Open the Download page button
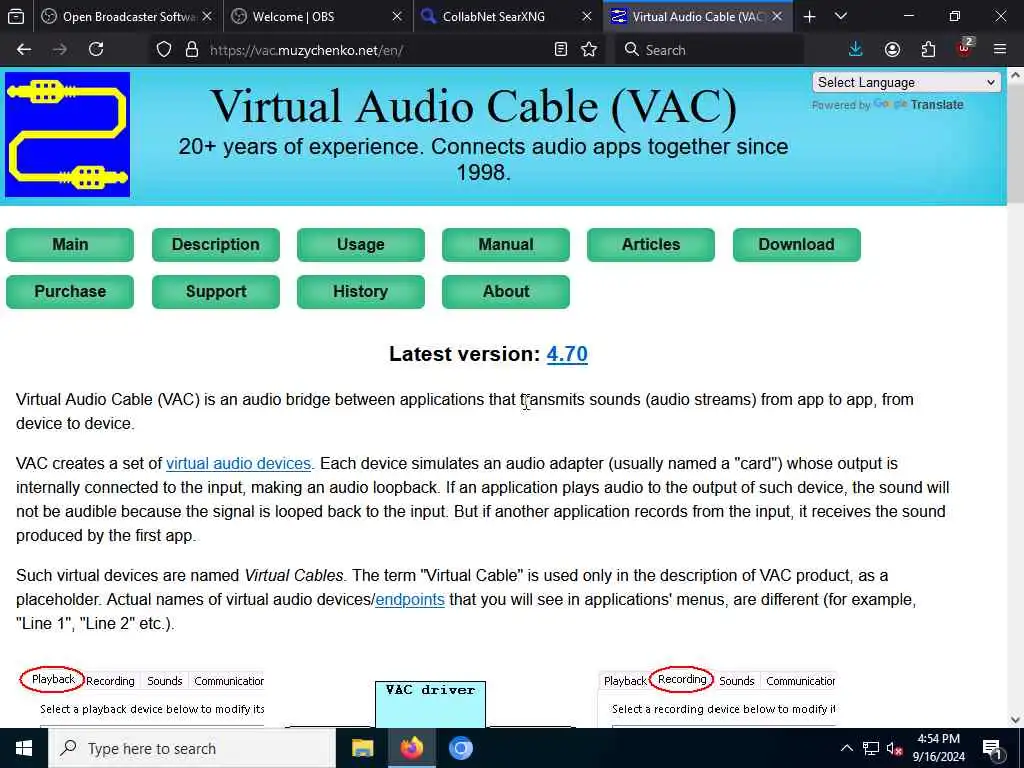This screenshot has height=768, width=1024. (796, 244)
